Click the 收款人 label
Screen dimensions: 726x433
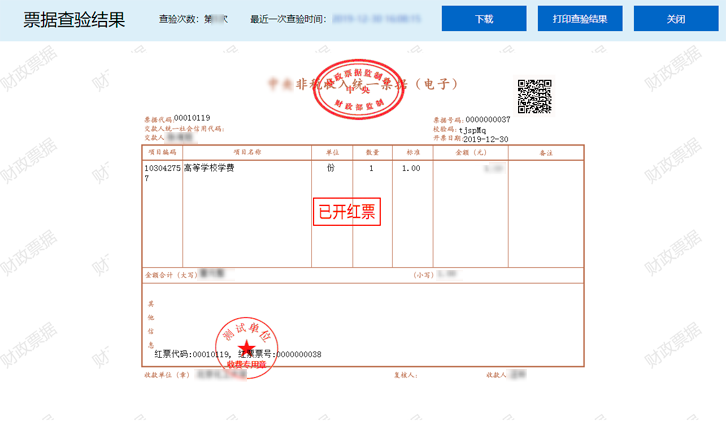coord(496,375)
